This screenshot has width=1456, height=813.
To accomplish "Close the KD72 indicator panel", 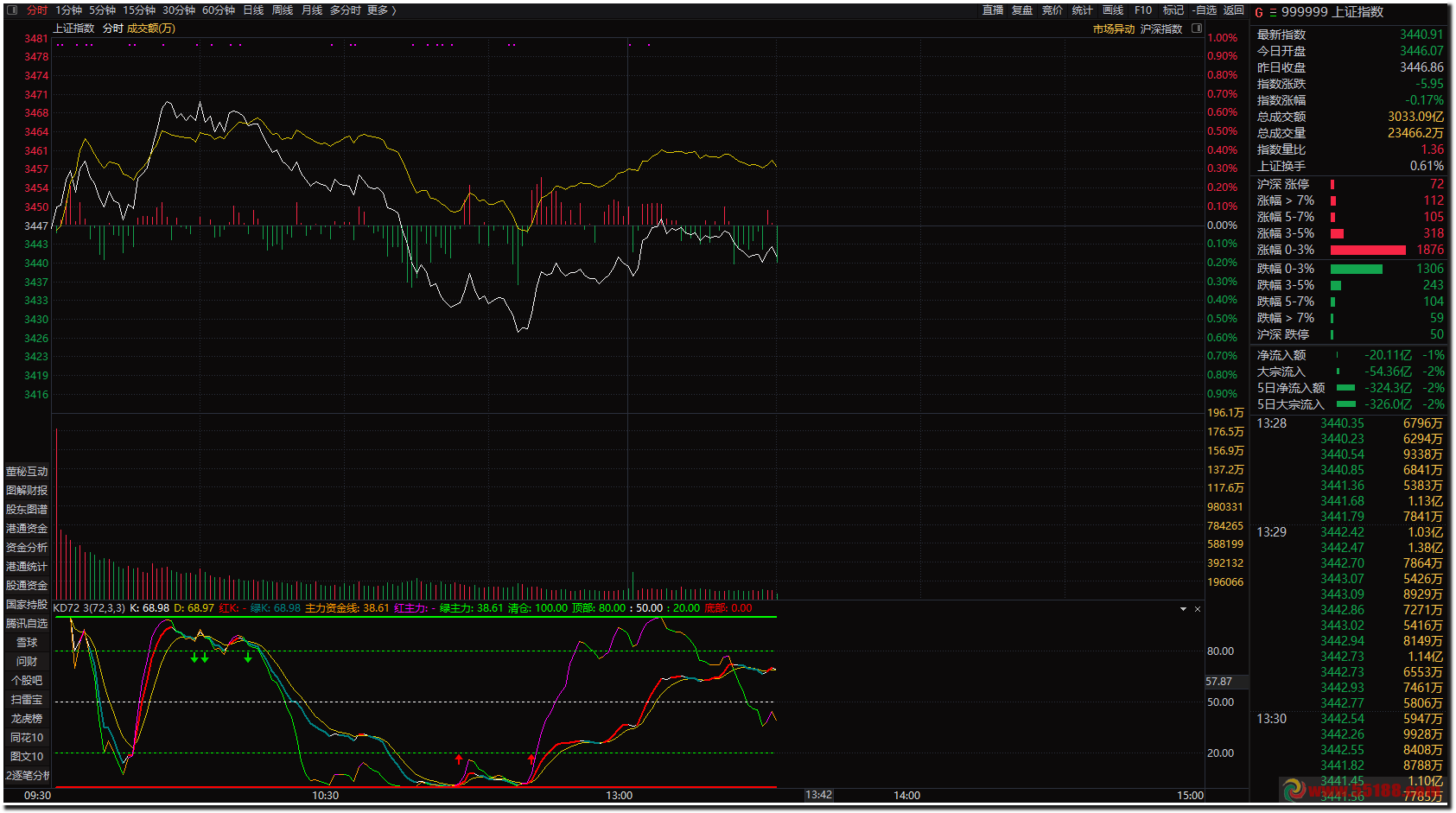I will (x=1198, y=609).
